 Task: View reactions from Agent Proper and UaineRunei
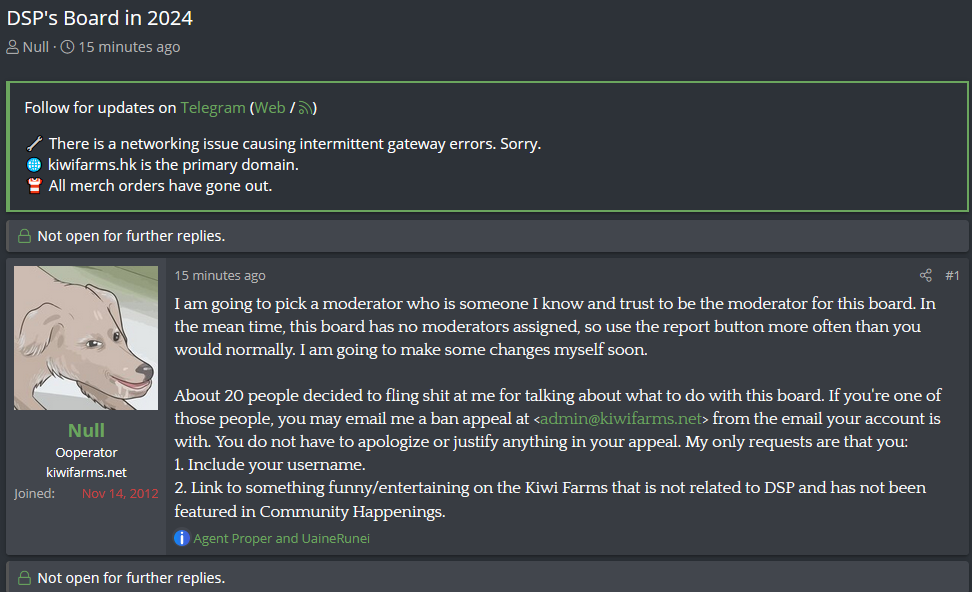(281, 538)
